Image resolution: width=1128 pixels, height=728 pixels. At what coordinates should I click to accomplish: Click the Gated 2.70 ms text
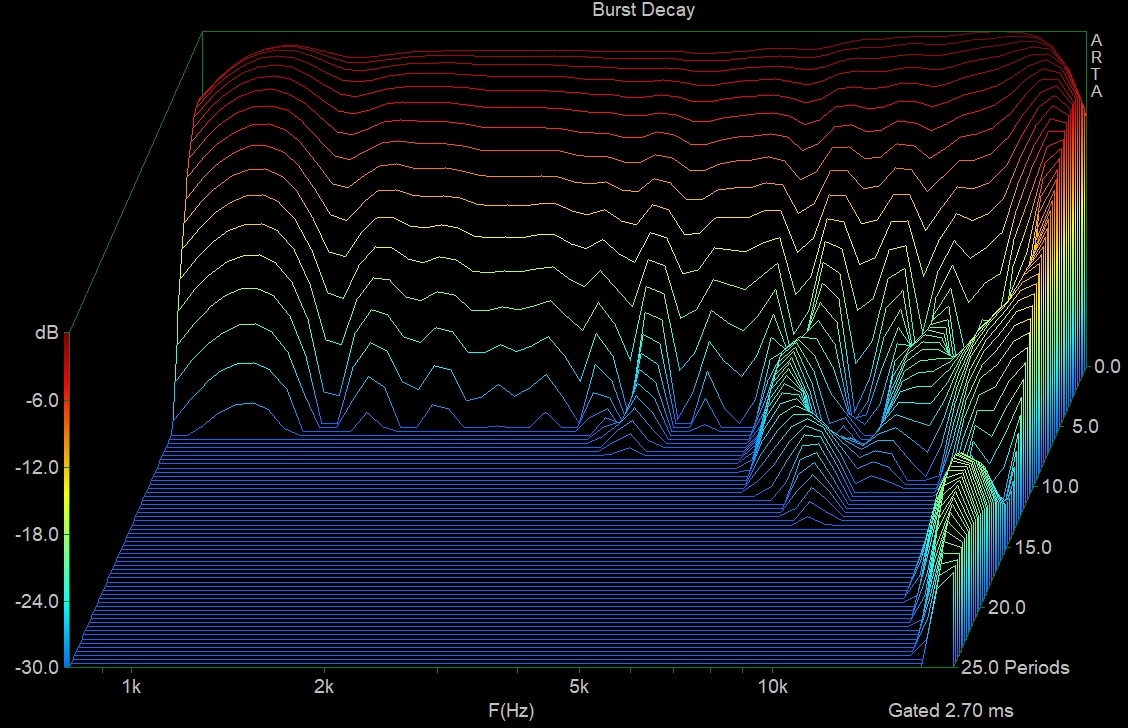950,711
